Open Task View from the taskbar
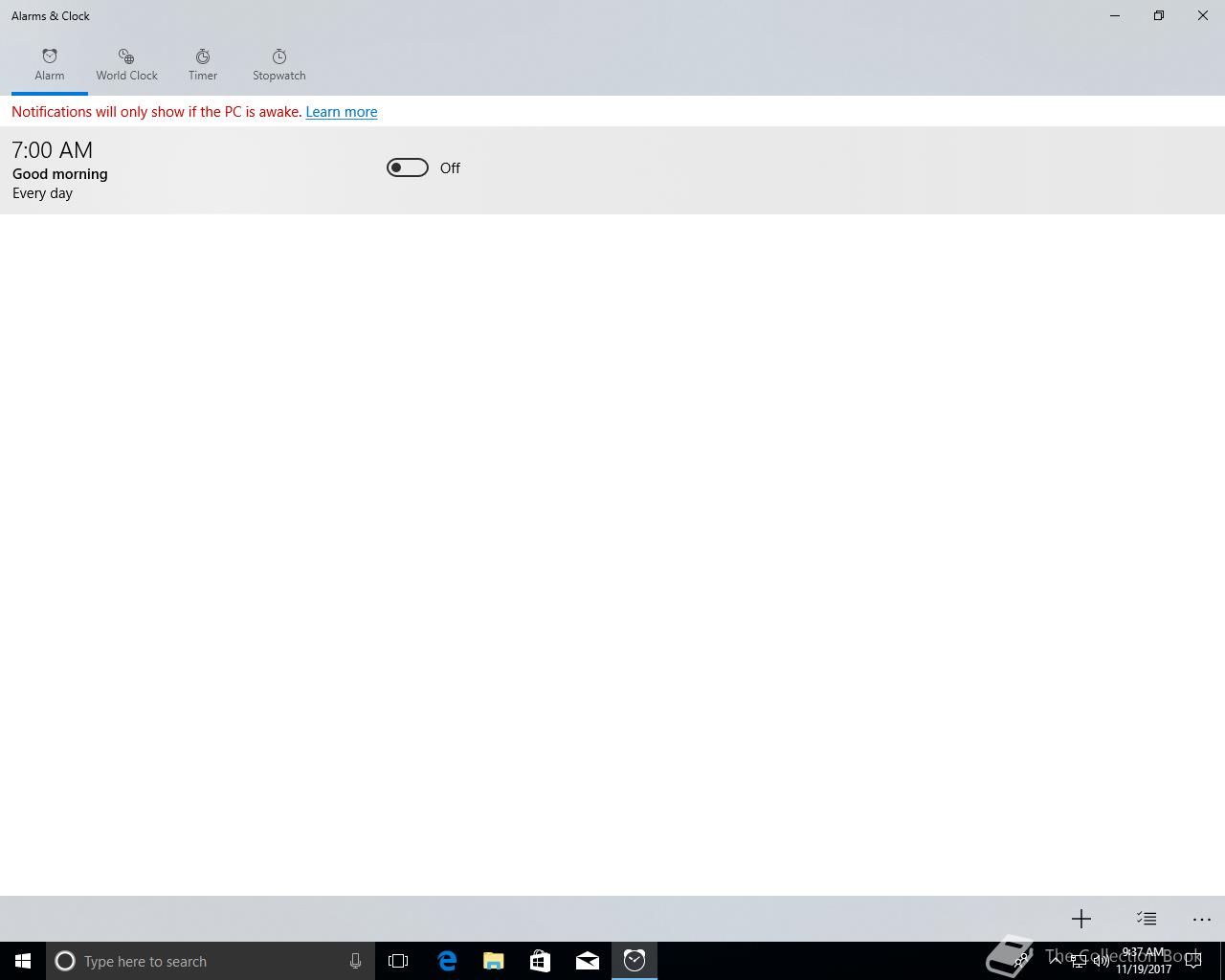This screenshot has height=980, width=1225. 398,961
